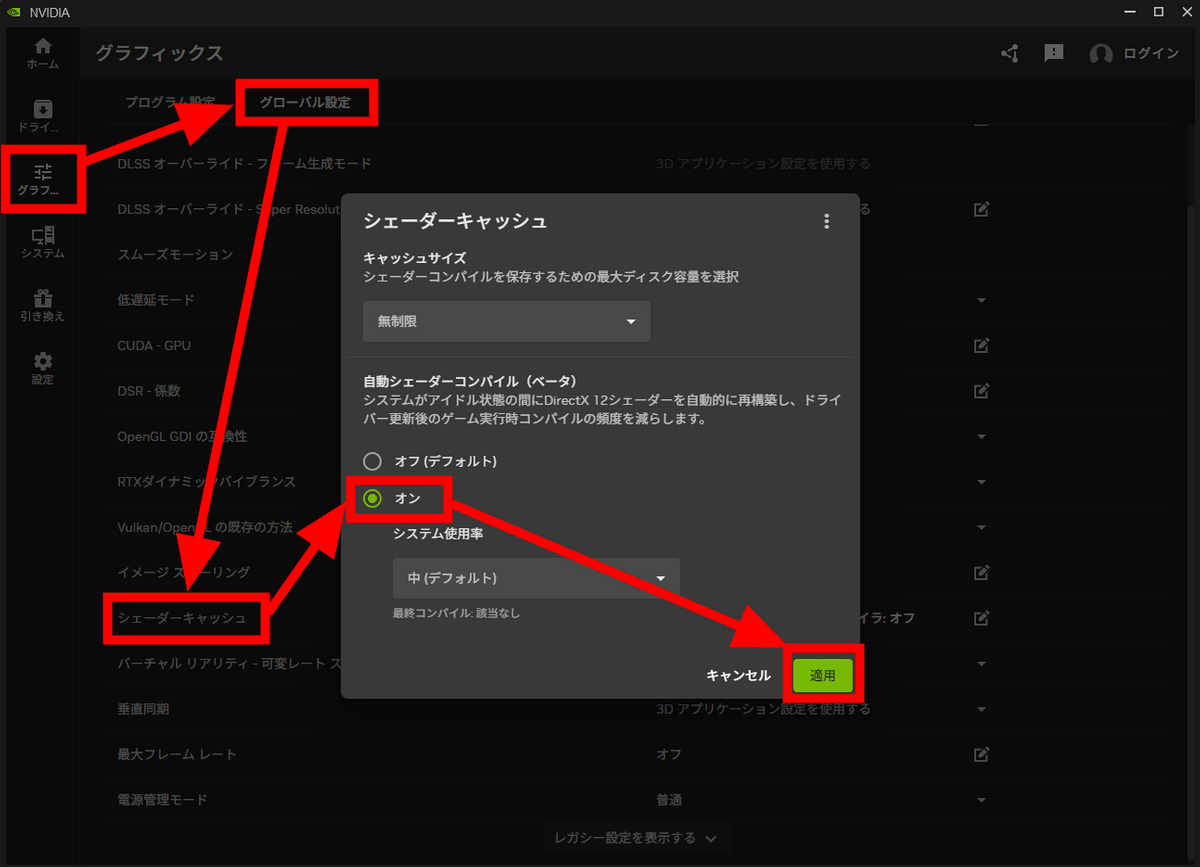The height and width of the screenshot is (867, 1200).
Task: Open the キャッシュサイズ dropdown showing 無制限
Action: pyautogui.click(x=507, y=321)
